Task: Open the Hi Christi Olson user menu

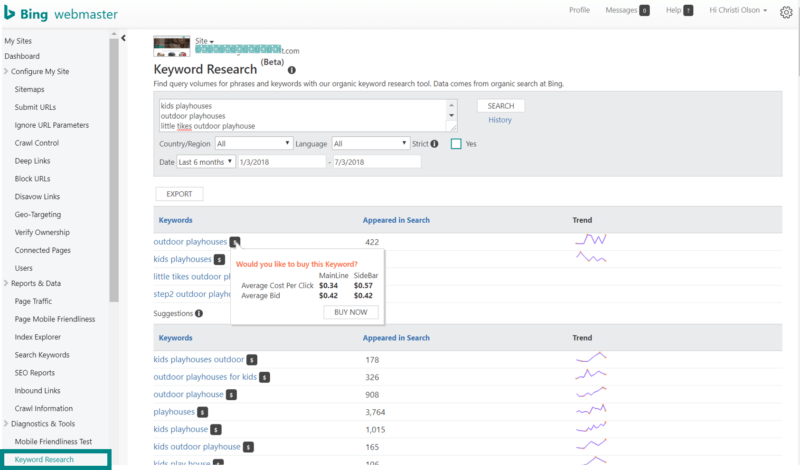Action: click(x=738, y=10)
